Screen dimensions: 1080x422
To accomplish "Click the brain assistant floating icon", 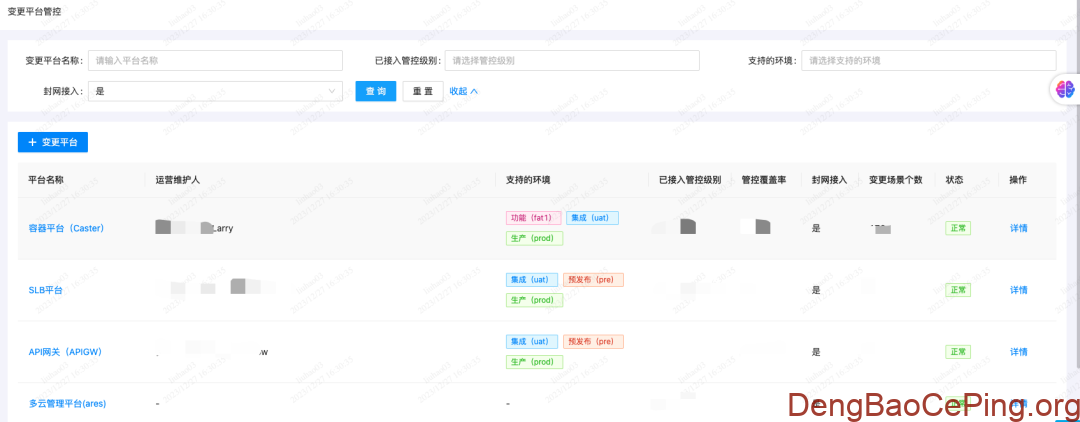I will pyautogui.click(x=1066, y=89).
